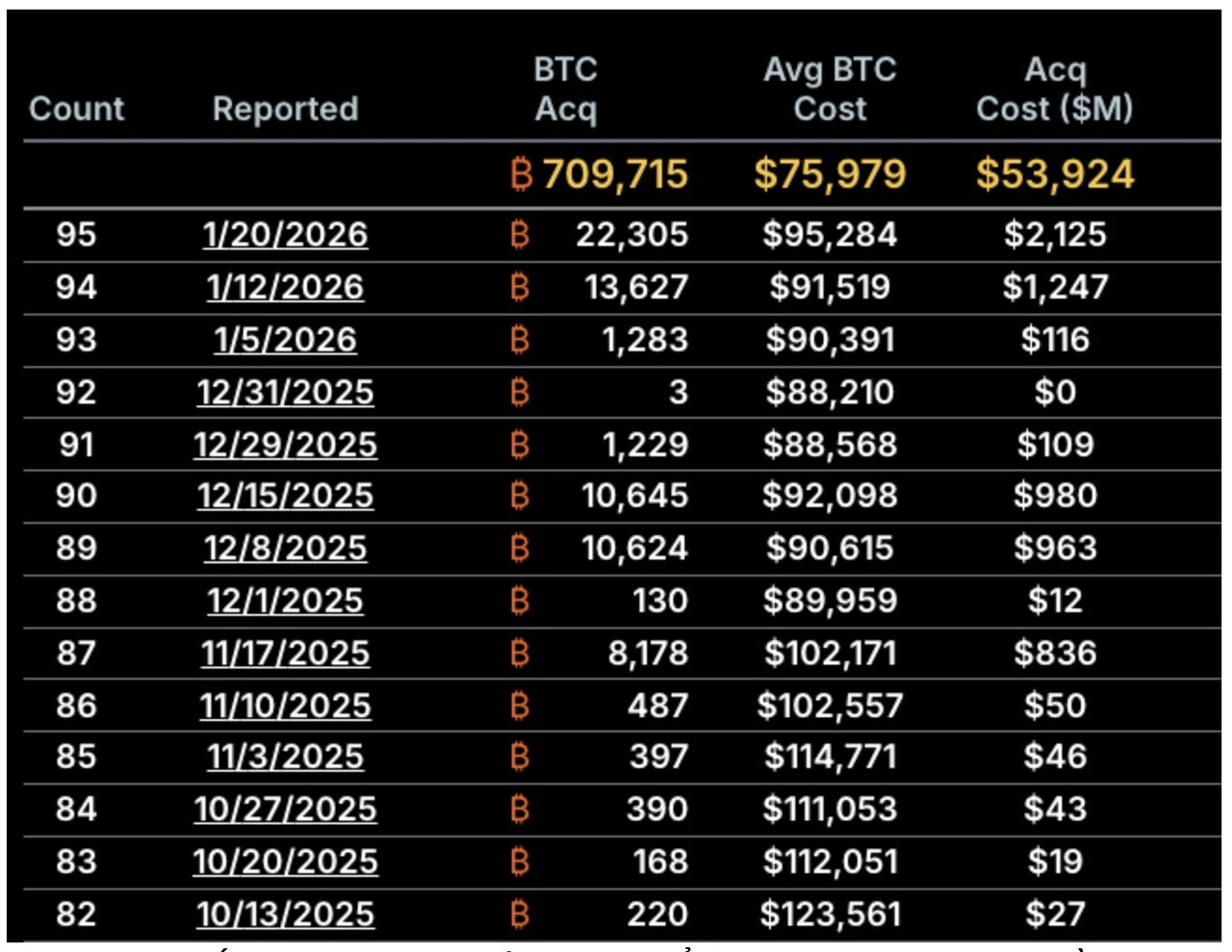This screenshot has width=1232, height=952.
Task: Click the Bitcoin icon beside 709,715 total
Action: click(521, 174)
